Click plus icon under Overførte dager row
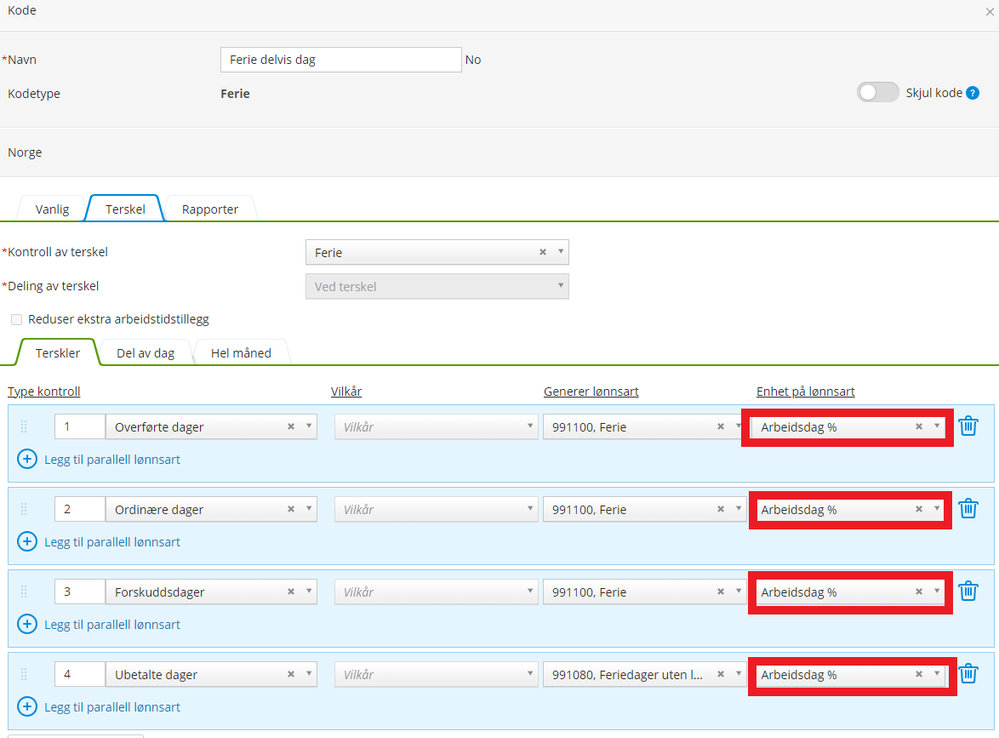This screenshot has height=738, width=999. [x=27, y=459]
